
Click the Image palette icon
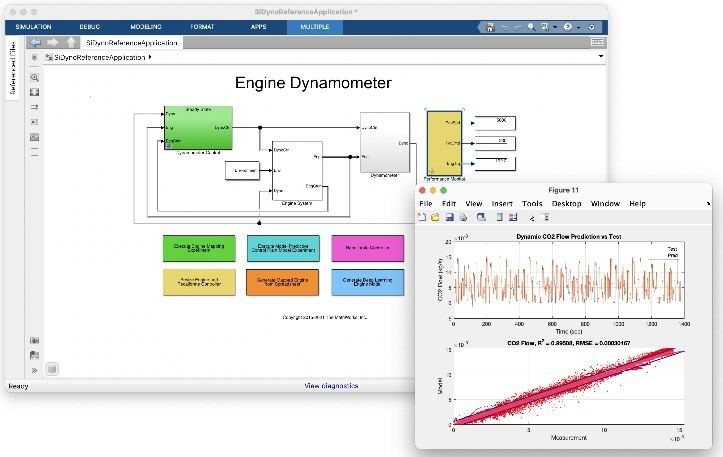pos(35,137)
